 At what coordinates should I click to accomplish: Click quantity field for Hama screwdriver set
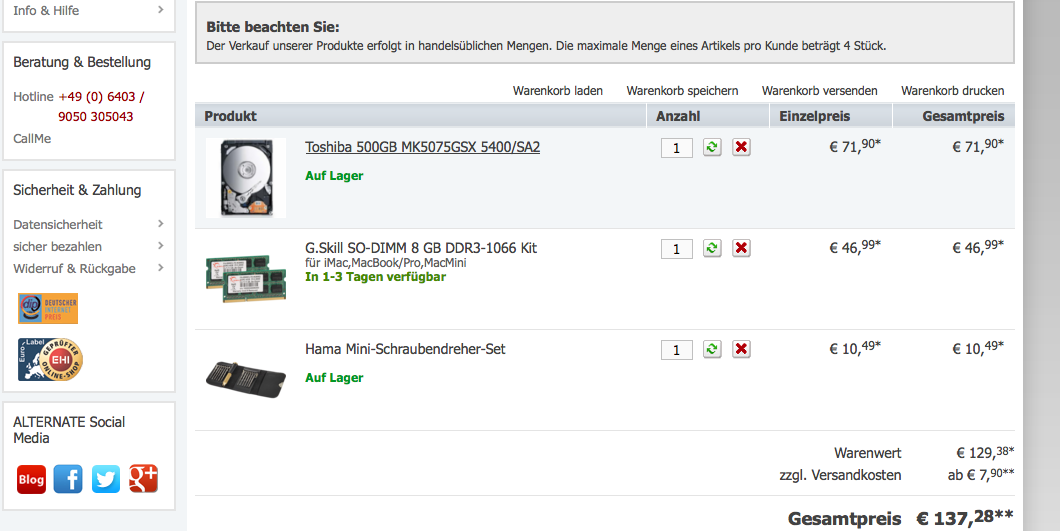click(677, 350)
